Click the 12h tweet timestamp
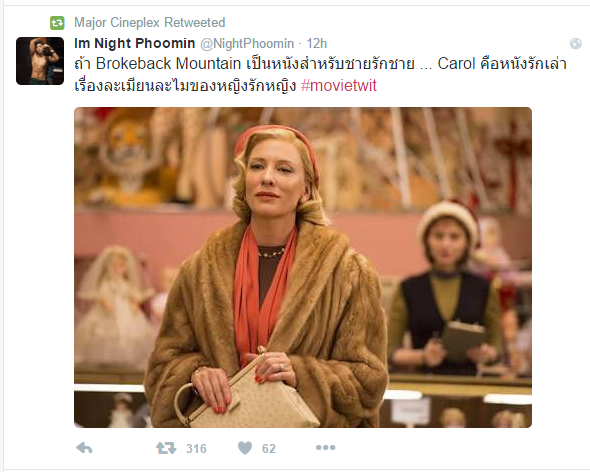Screen dimensions: 590x472 coord(317,44)
